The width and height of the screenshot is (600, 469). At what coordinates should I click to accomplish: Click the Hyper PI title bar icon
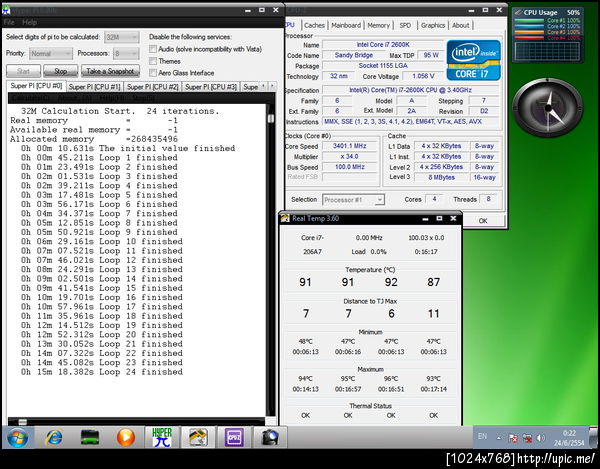tap(6, 10)
